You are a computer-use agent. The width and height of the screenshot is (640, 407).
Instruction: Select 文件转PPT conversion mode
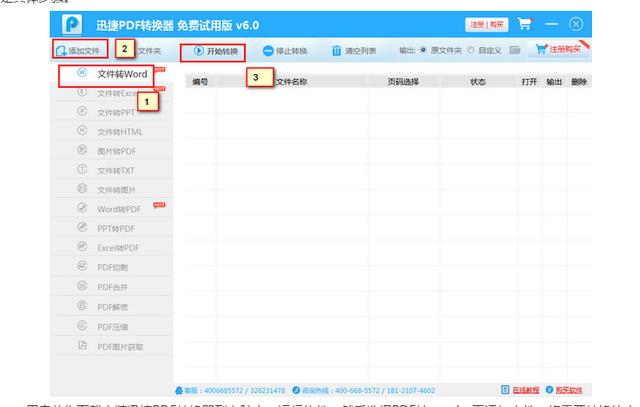point(111,112)
